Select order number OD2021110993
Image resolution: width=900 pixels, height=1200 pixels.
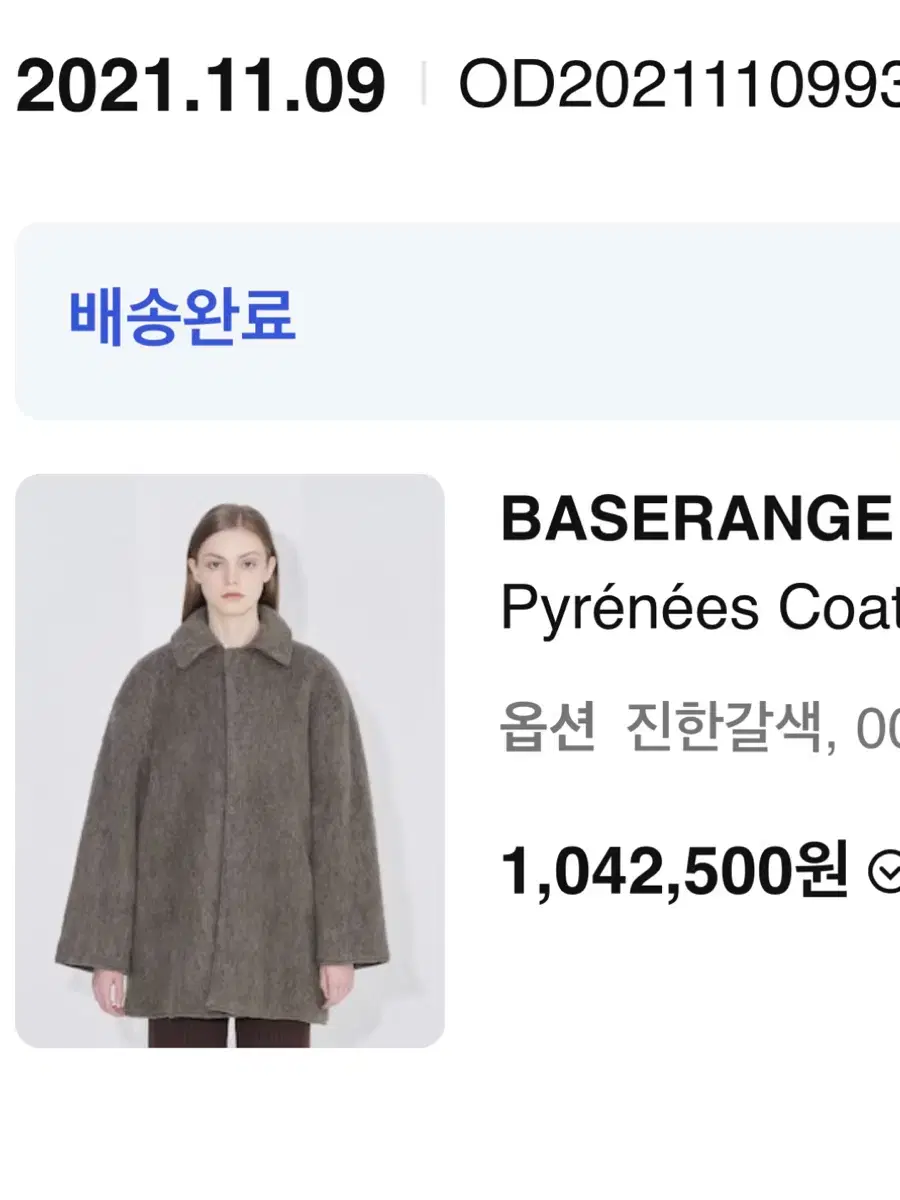(x=679, y=85)
